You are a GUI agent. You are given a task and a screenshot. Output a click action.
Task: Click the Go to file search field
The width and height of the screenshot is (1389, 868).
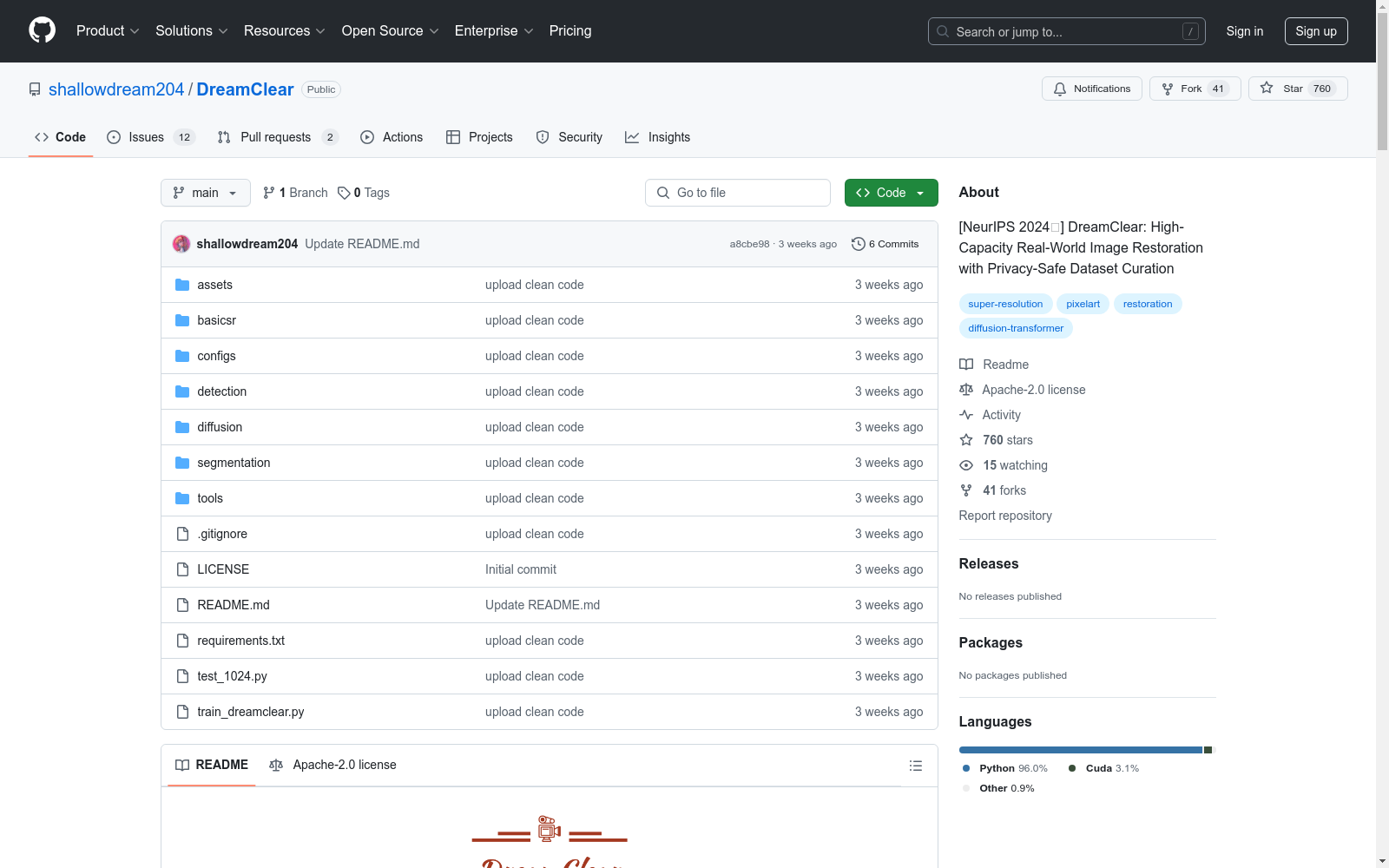click(x=738, y=193)
